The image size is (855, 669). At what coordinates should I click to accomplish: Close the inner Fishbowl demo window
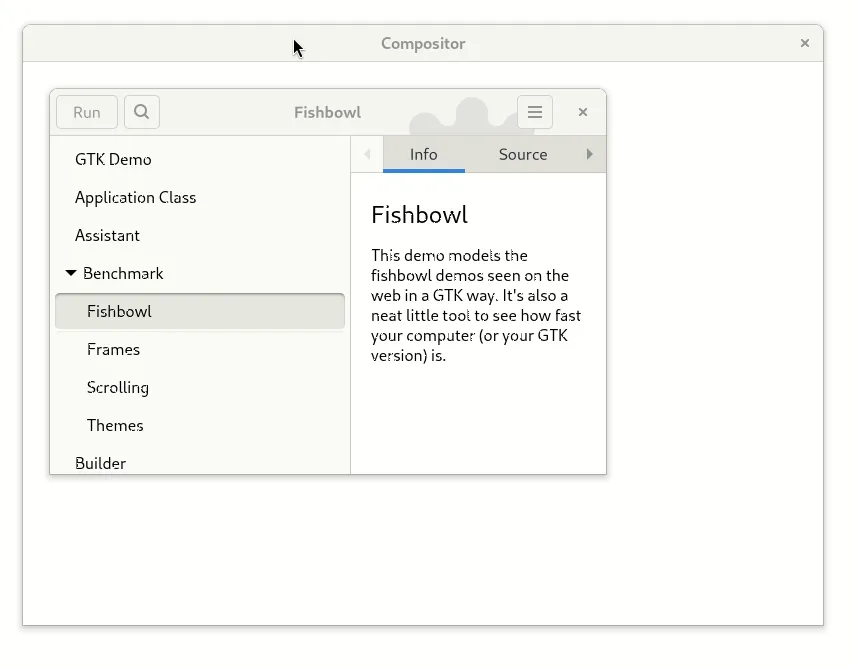[583, 112]
